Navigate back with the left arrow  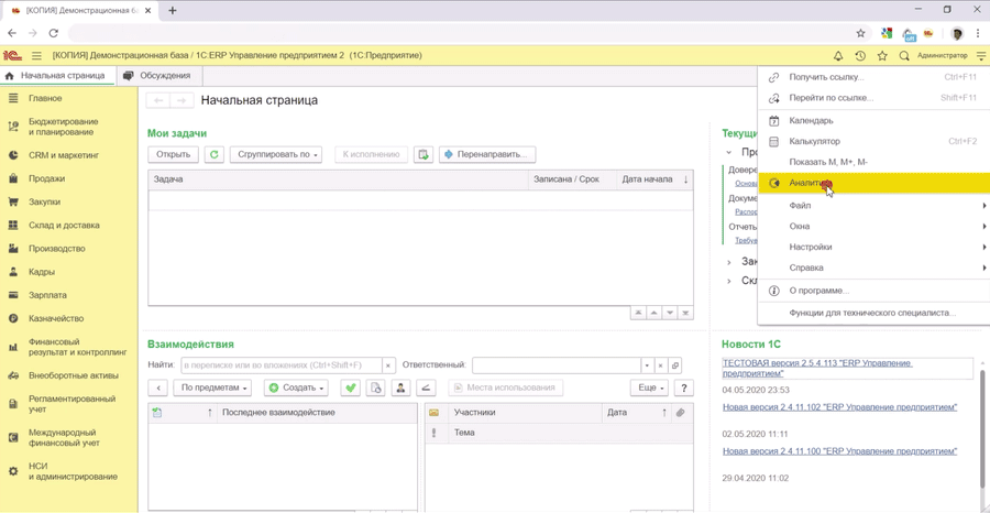(x=158, y=101)
